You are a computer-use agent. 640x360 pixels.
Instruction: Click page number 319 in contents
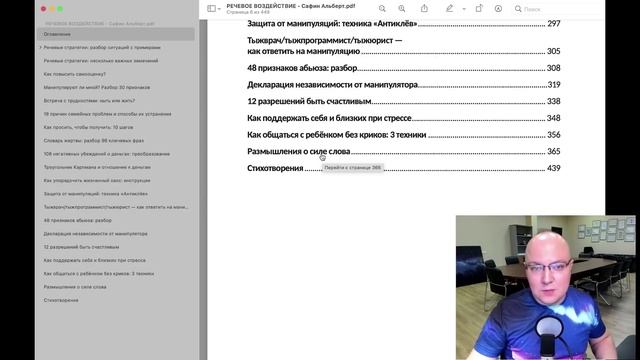tap(554, 84)
